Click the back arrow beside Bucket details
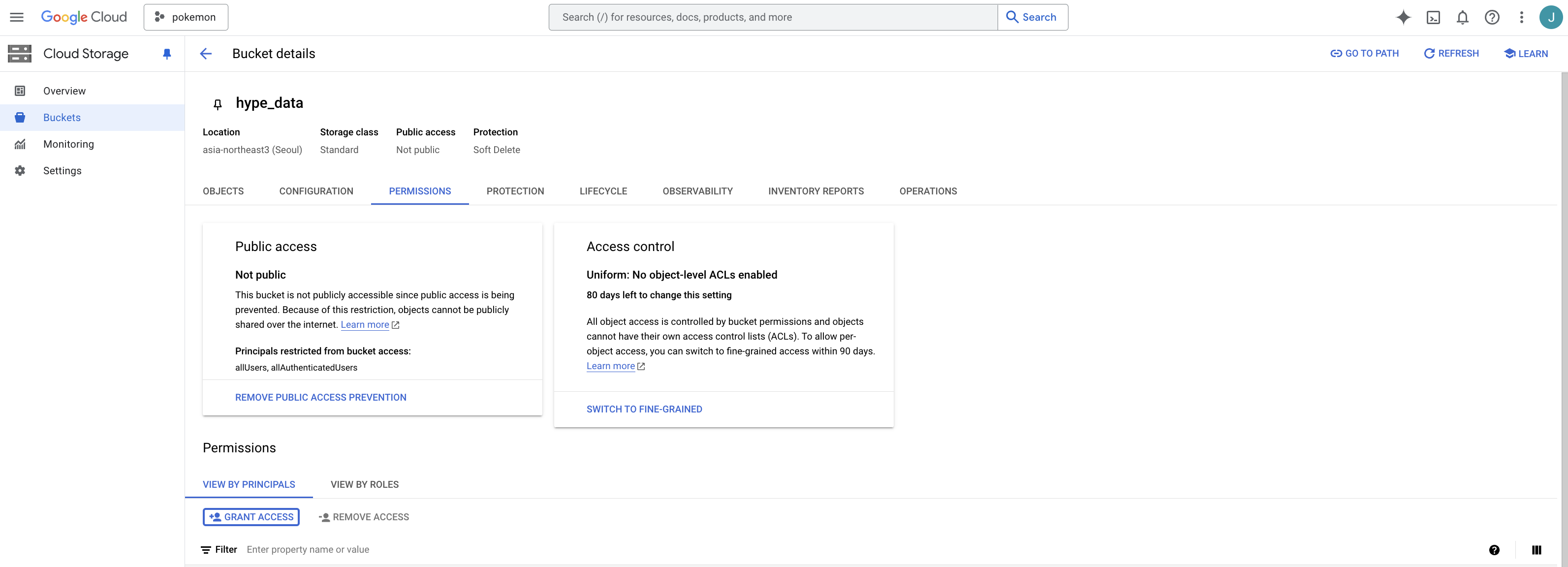Viewport: 1568px width, 567px height. [x=206, y=54]
